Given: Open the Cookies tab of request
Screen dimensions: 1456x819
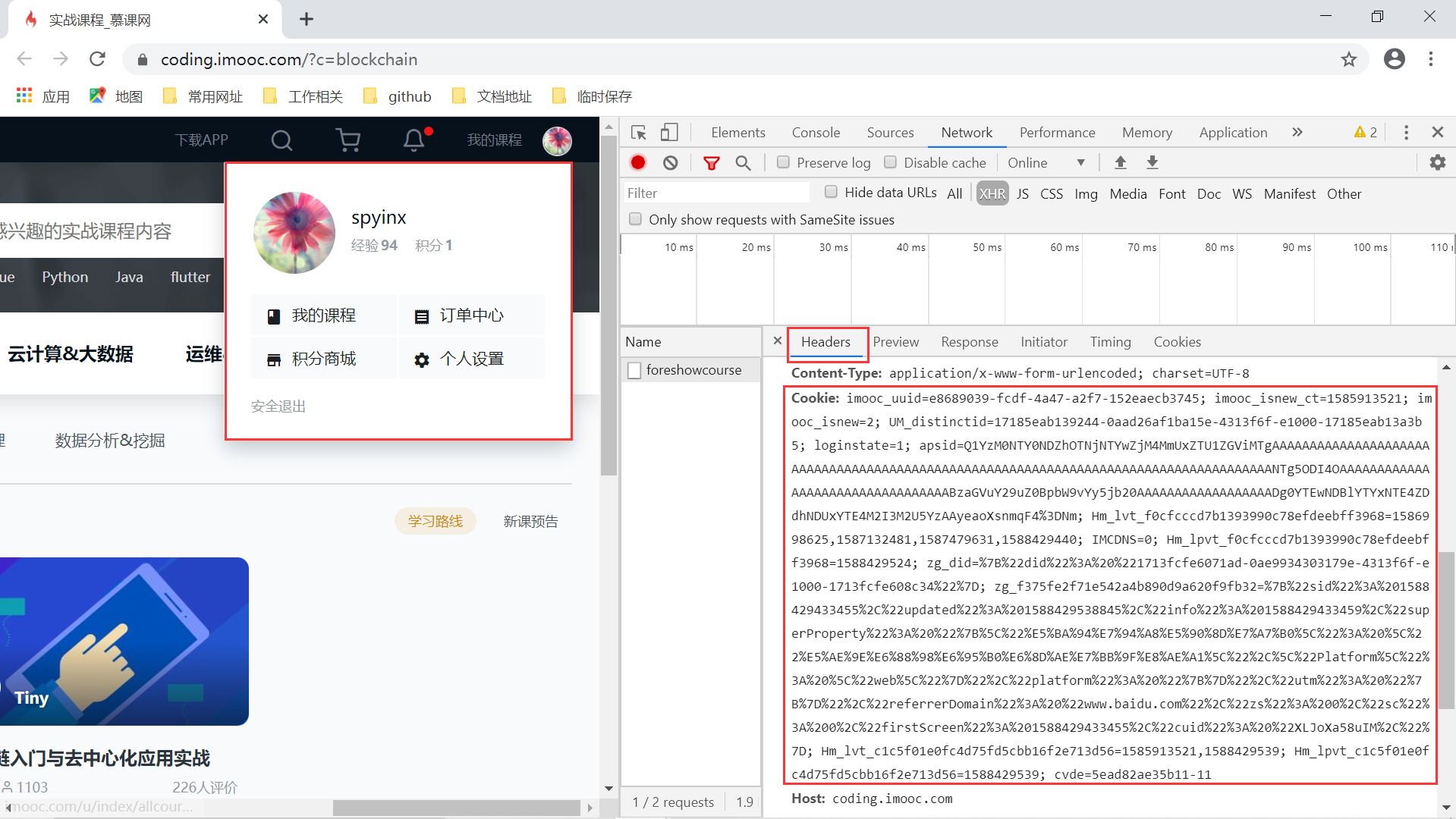Looking at the screenshot, I should coord(1177,342).
